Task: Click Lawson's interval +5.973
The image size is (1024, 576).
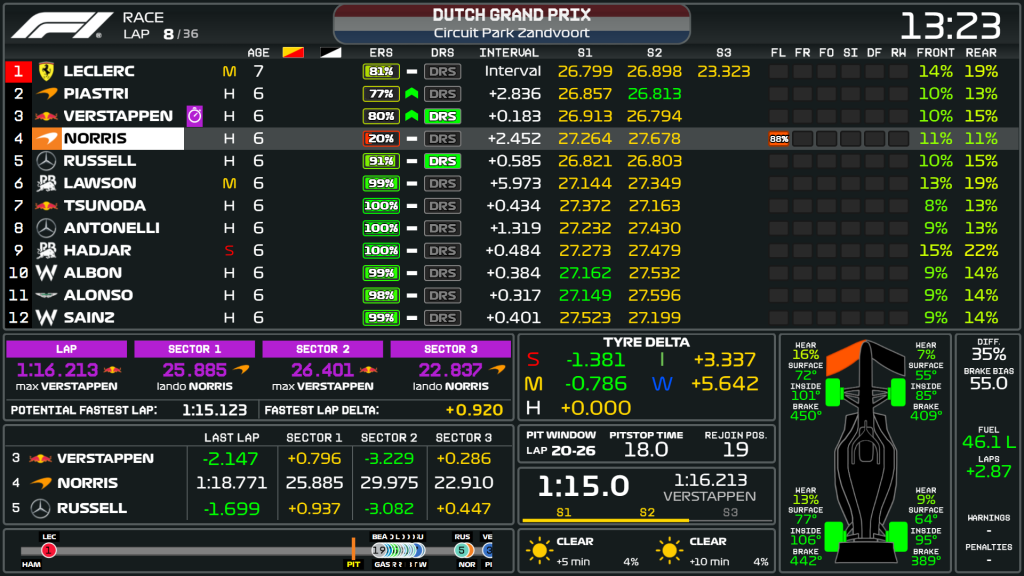Action: click(515, 184)
